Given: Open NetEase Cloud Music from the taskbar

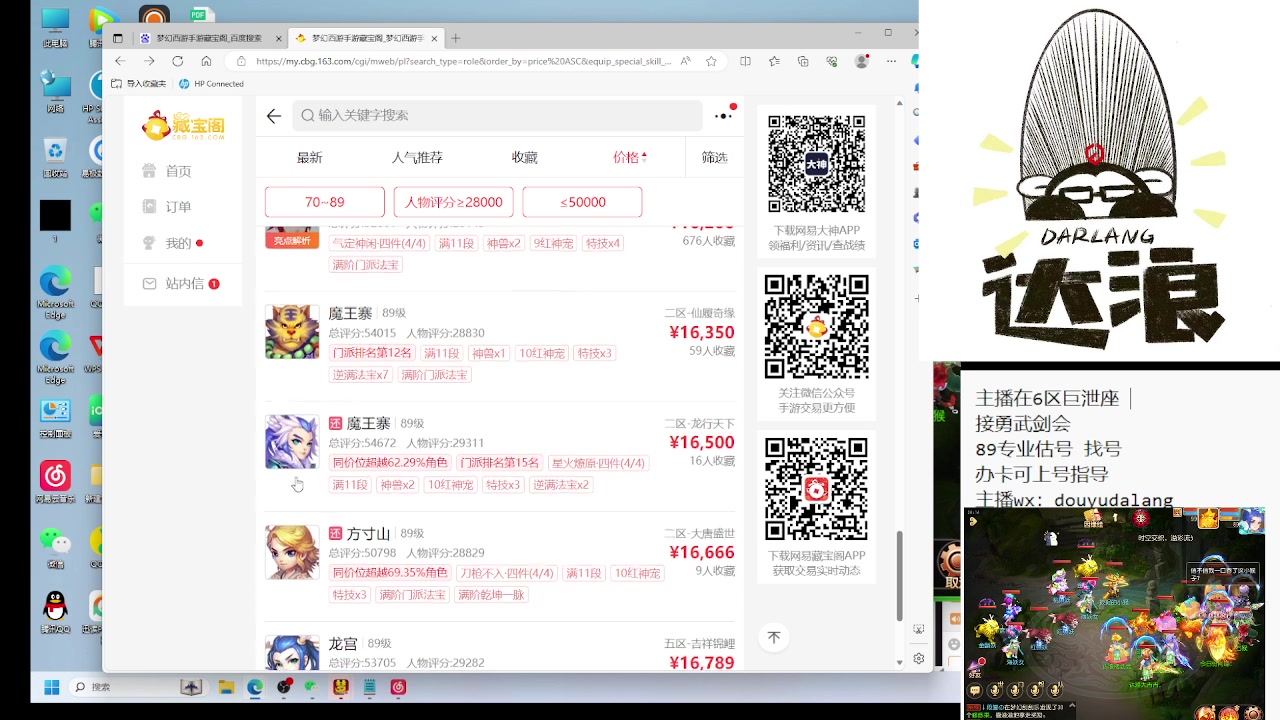Looking at the screenshot, I should coord(398,687).
